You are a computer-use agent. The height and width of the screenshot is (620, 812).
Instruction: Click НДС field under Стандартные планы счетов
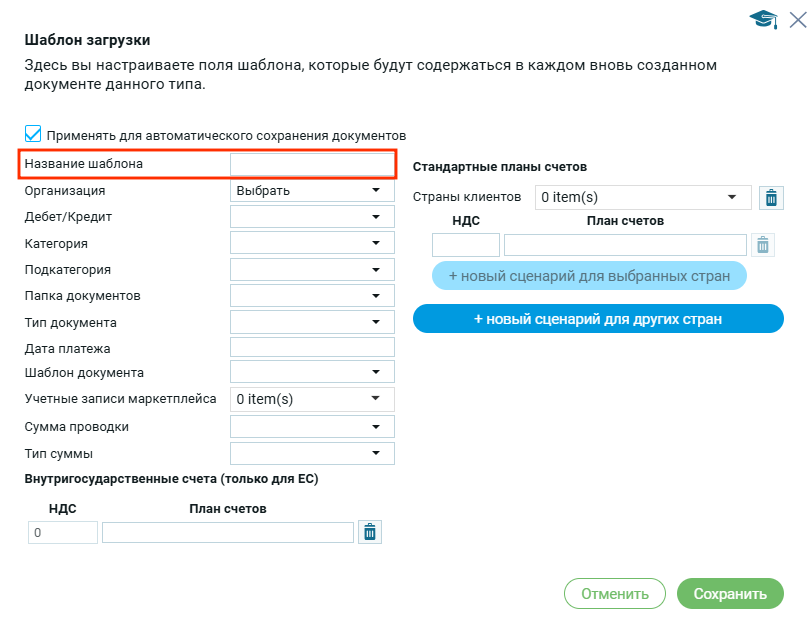tap(465, 245)
